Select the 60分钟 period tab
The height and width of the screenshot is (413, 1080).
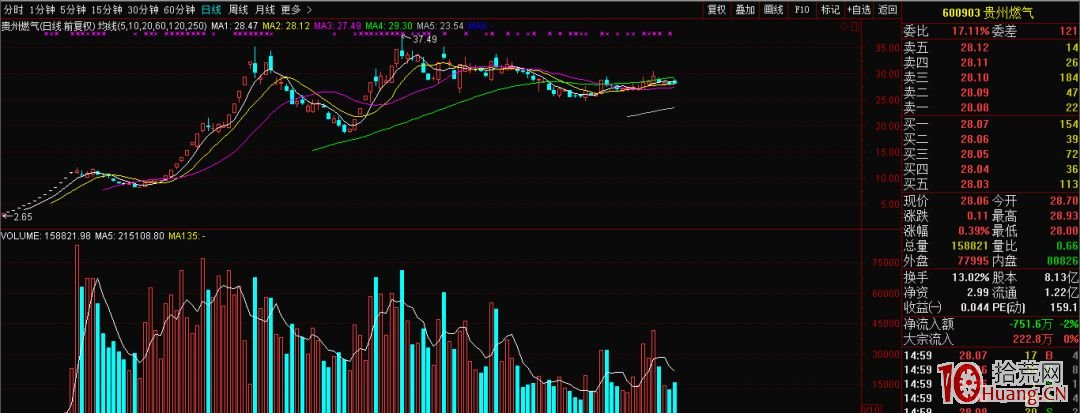(x=181, y=10)
